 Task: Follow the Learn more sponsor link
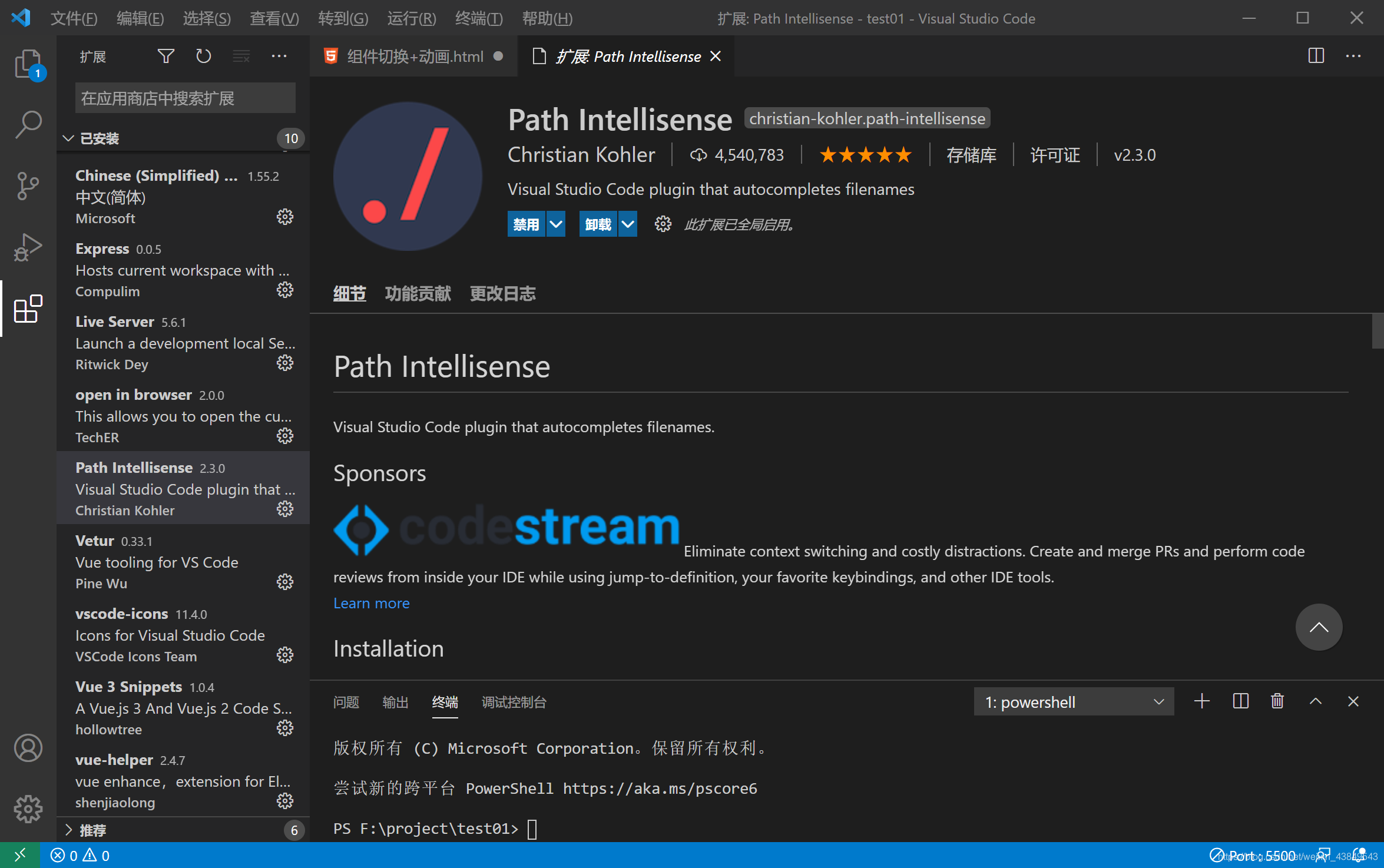point(371,603)
